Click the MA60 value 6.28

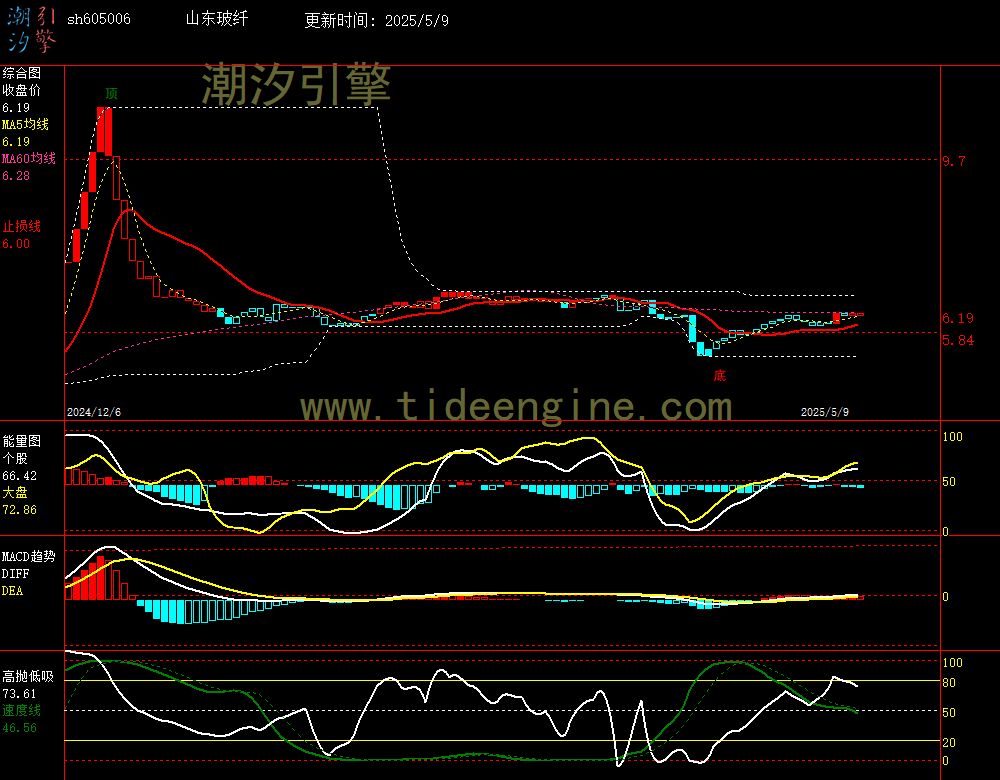point(16,175)
